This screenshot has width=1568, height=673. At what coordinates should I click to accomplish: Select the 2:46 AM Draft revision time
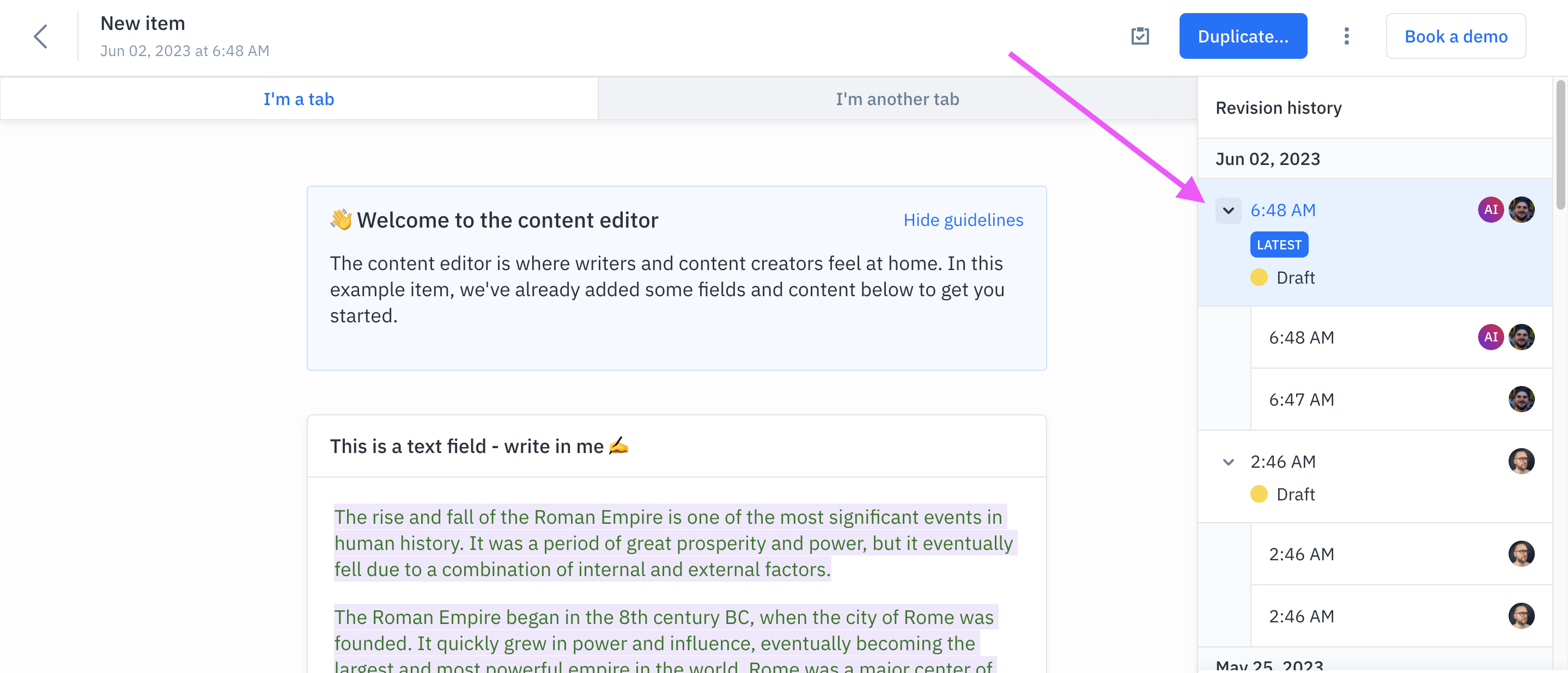(1283, 462)
